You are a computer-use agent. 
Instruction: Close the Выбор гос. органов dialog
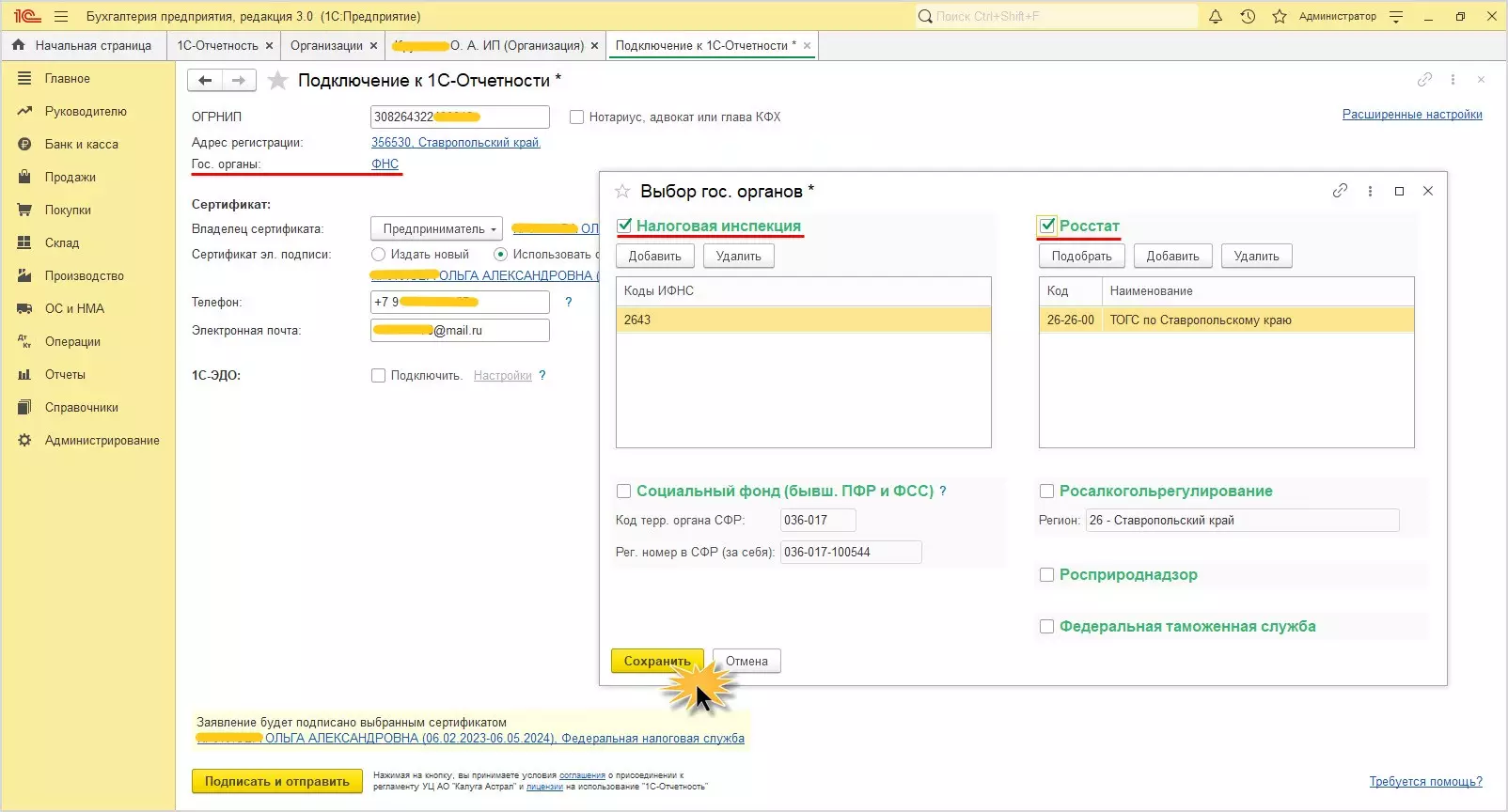pos(1428,191)
